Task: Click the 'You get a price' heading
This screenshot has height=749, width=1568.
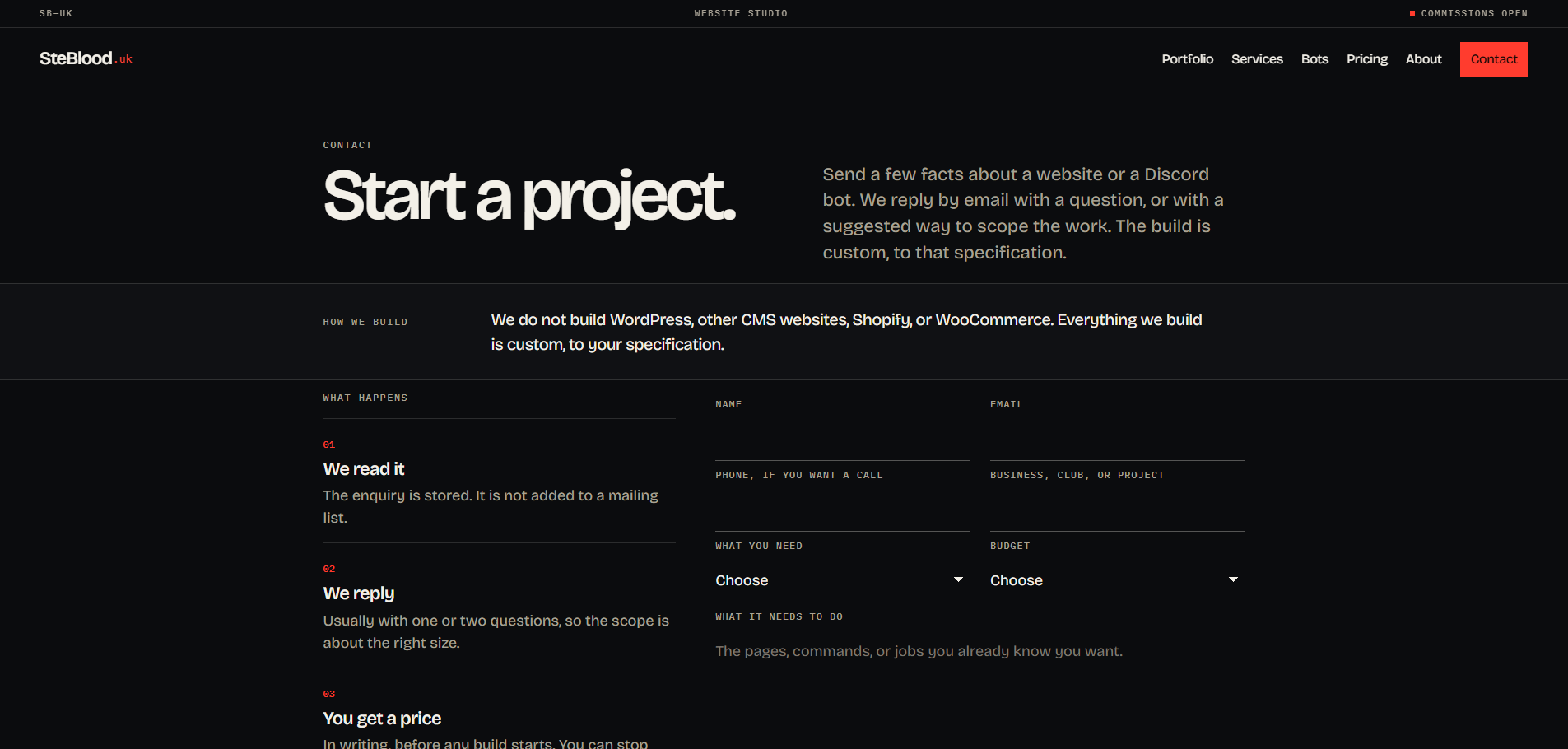Action: (x=382, y=719)
